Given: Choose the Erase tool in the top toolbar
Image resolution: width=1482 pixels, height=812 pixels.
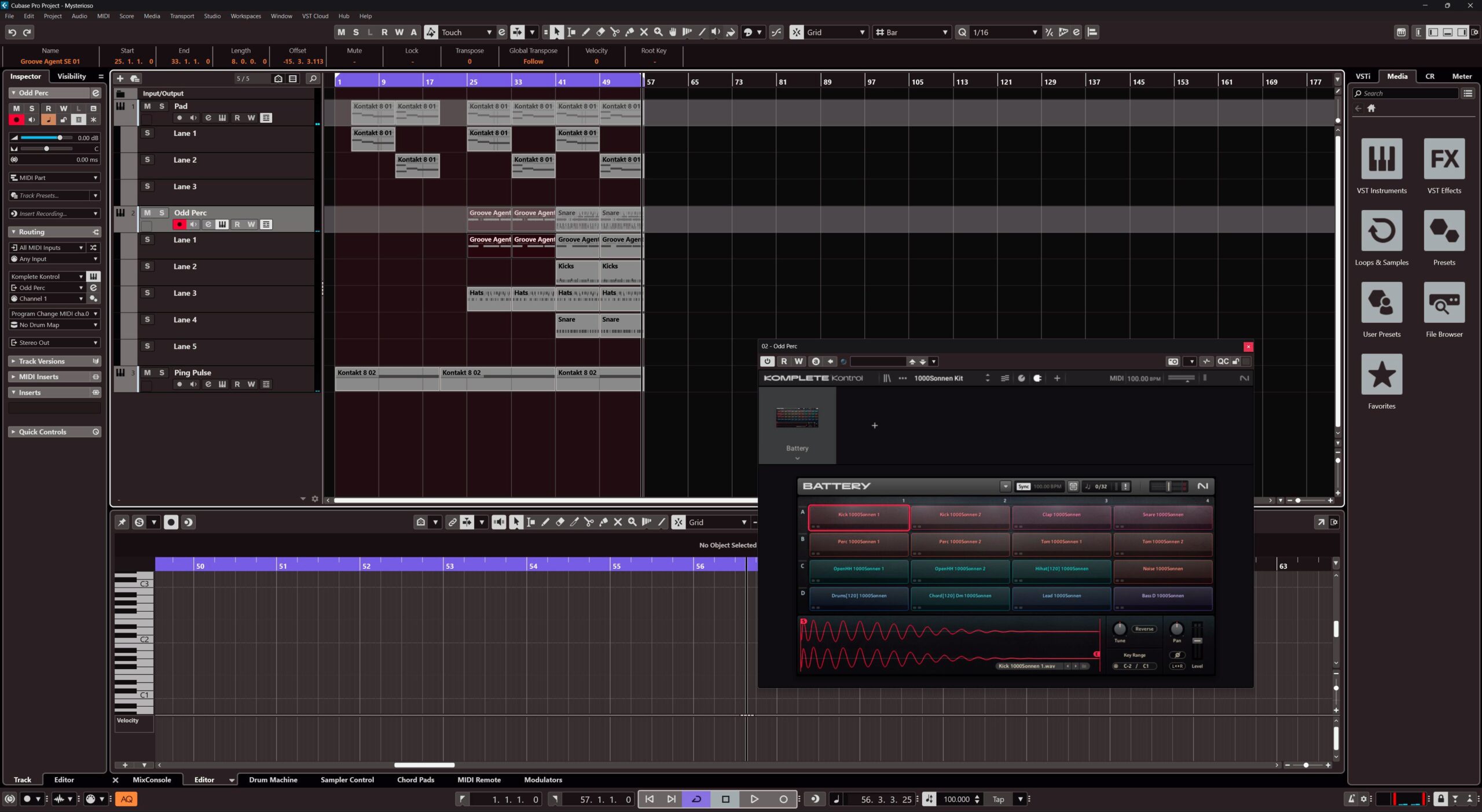Looking at the screenshot, I should 600,32.
